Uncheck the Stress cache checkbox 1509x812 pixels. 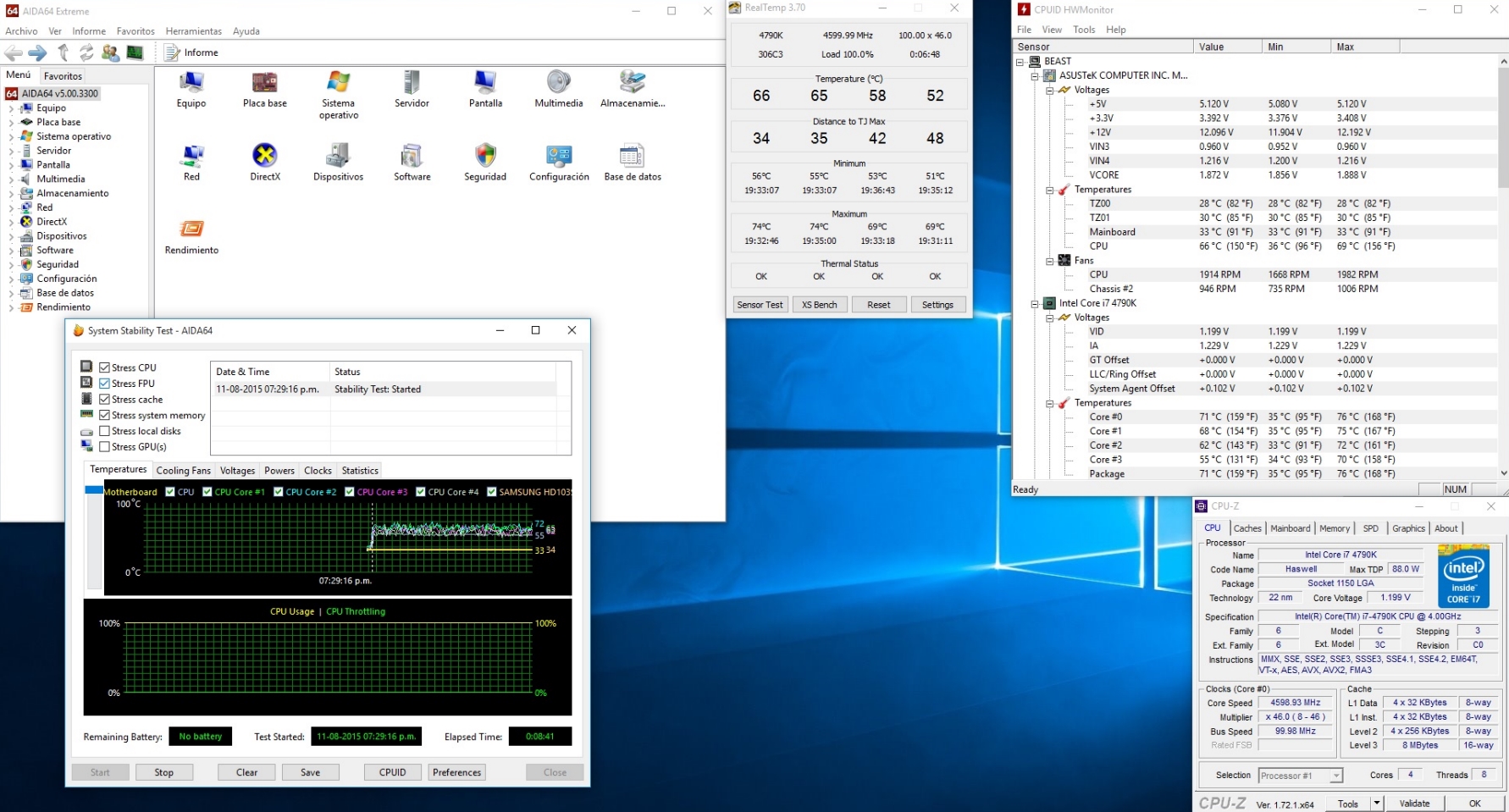[105, 399]
